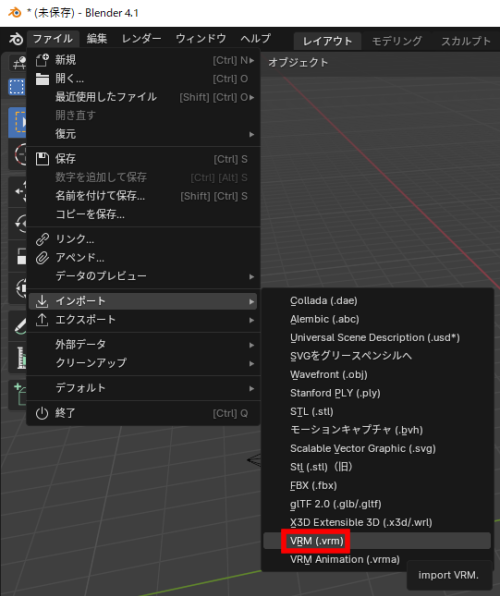Import VRM (.vrm) file
500x596 pixels.
pyautogui.click(x=377, y=541)
